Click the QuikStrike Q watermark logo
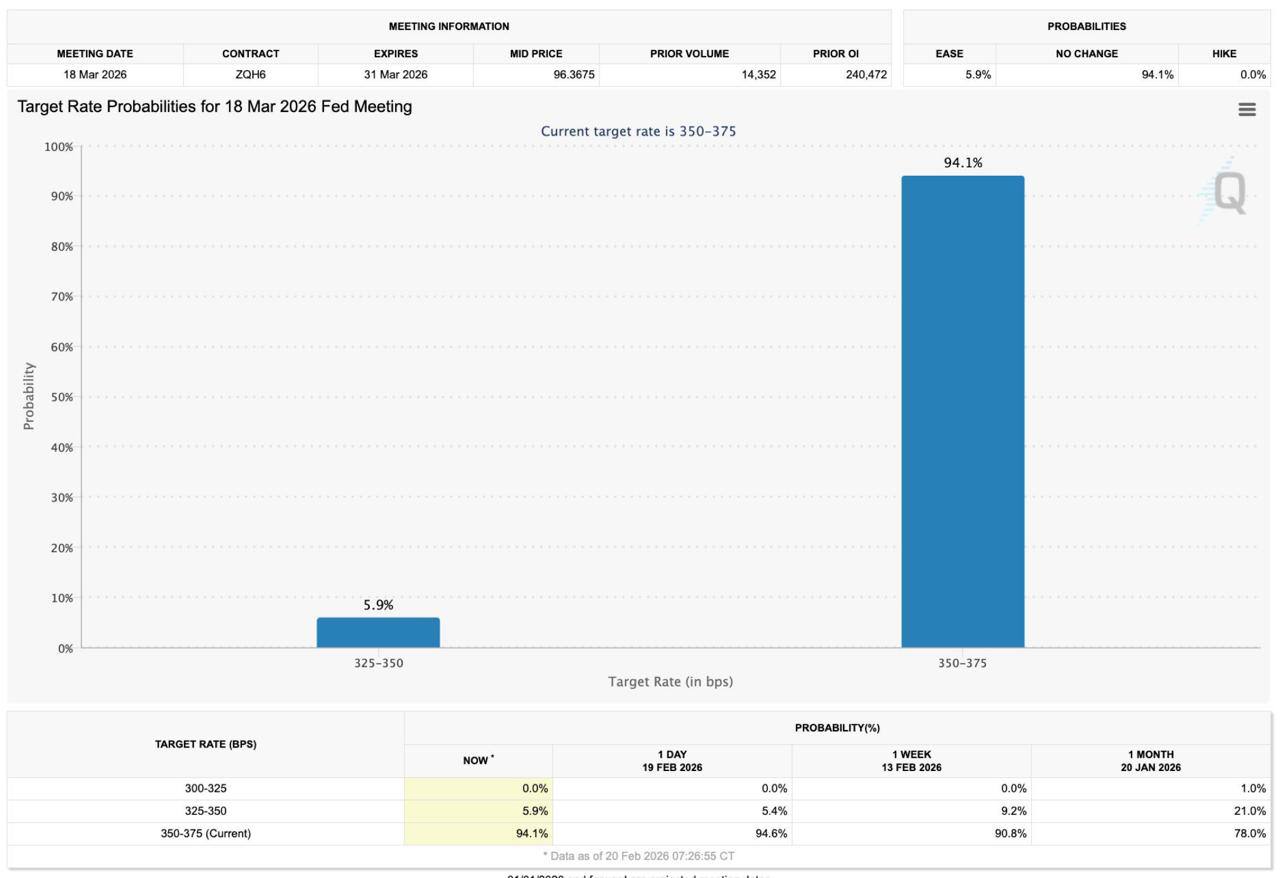The height and width of the screenshot is (878, 1280). 1228,192
